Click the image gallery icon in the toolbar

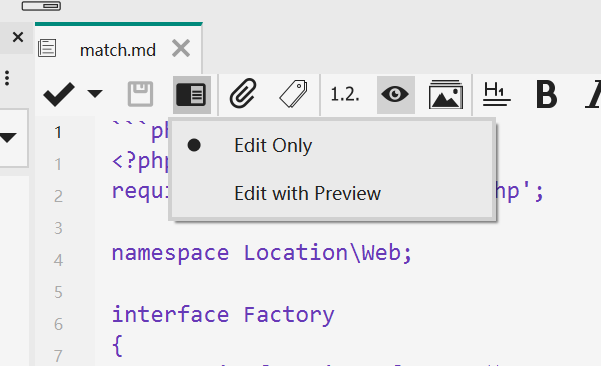[x=446, y=94]
